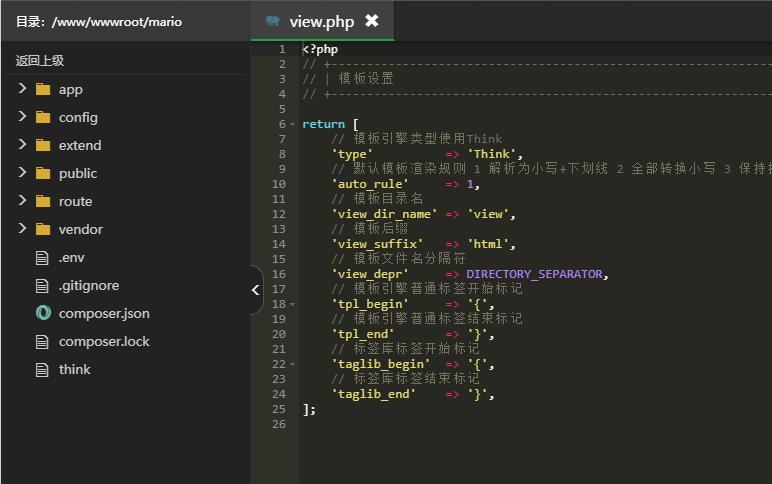Open the route folder

[75, 201]
